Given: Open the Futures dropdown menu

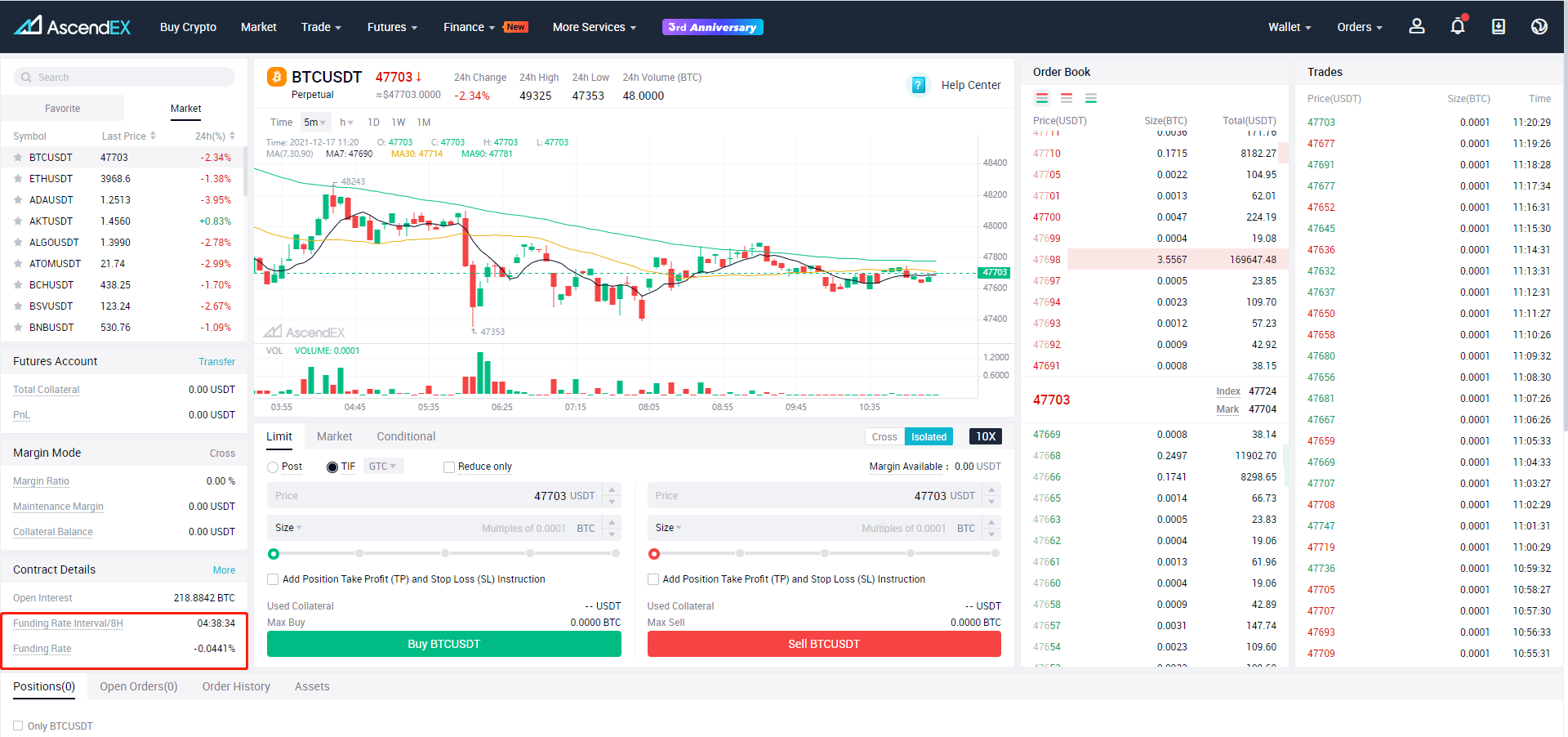Looking at the screenshot, I should (x=392, y=27).
